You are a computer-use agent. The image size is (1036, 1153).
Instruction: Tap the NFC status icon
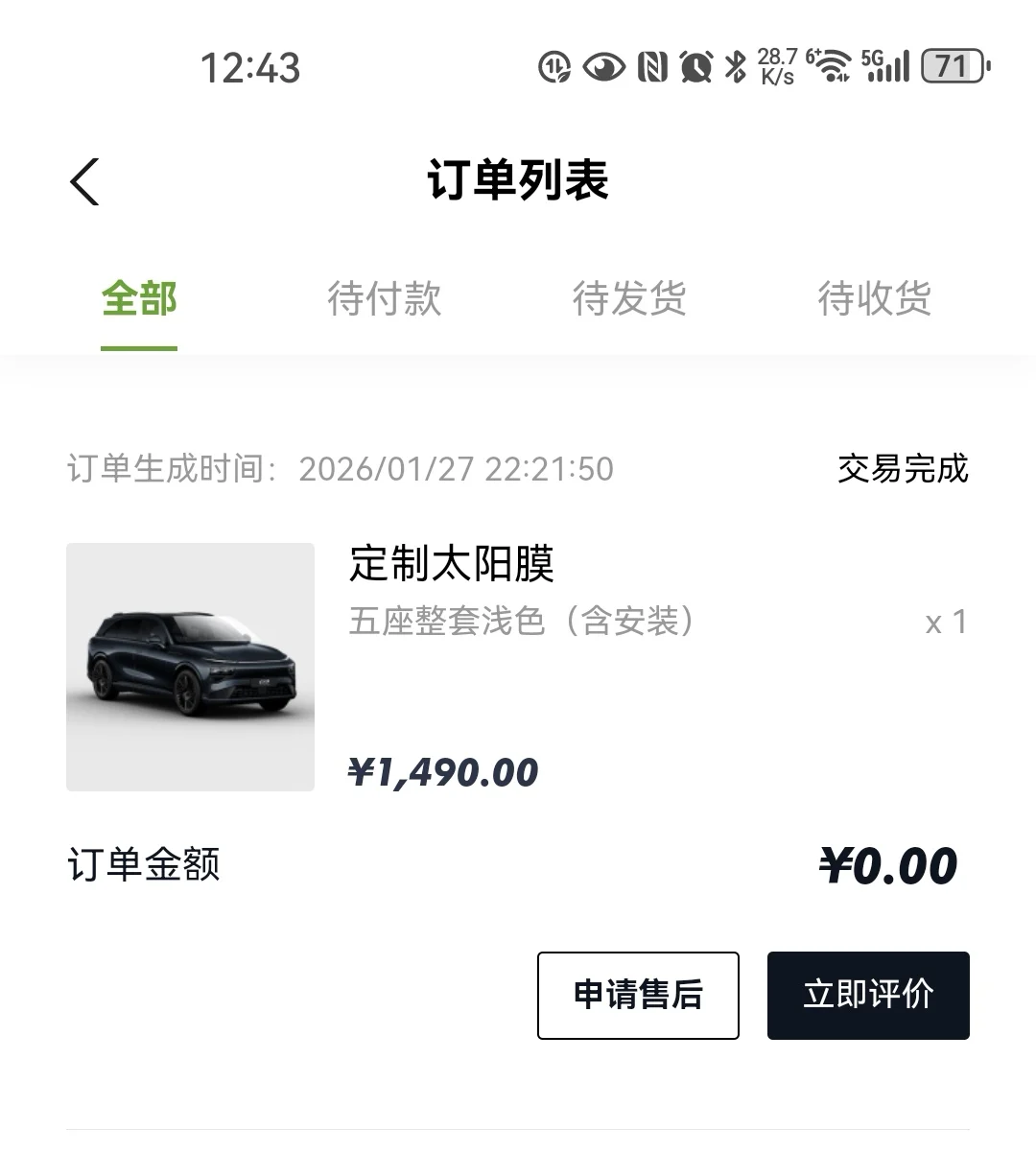(652, 67)
